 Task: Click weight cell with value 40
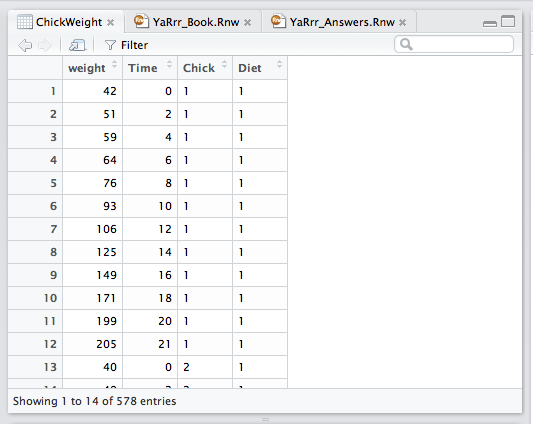(92, 367)
